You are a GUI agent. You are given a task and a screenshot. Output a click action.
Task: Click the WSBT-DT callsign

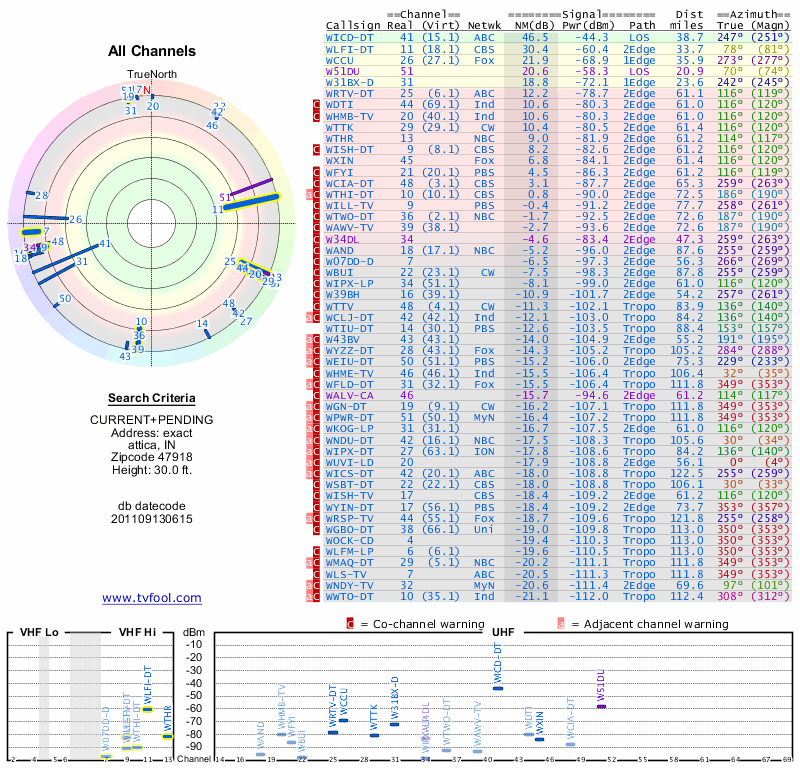(x=349, y=485)
